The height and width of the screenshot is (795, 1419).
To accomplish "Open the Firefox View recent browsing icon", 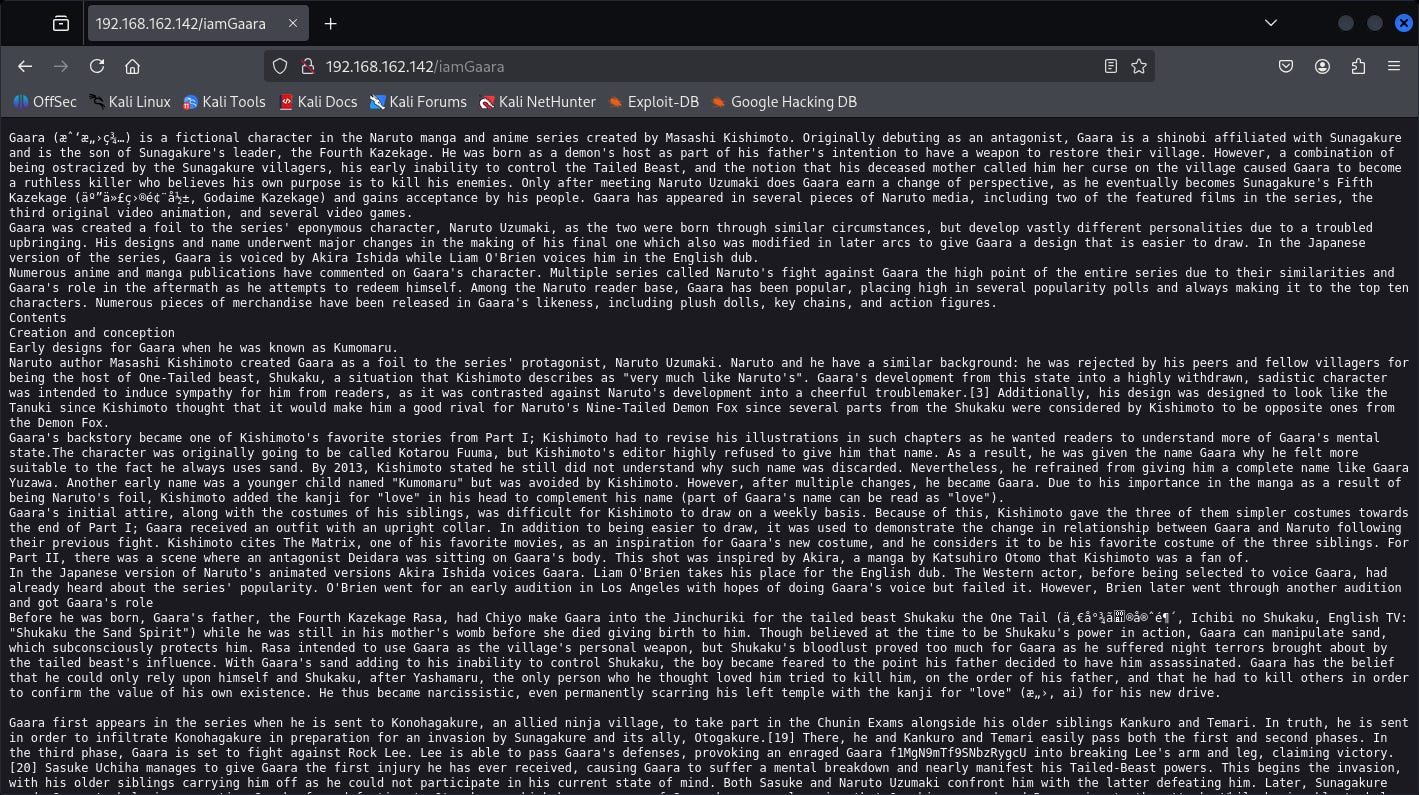I will [x=61, y=23].
